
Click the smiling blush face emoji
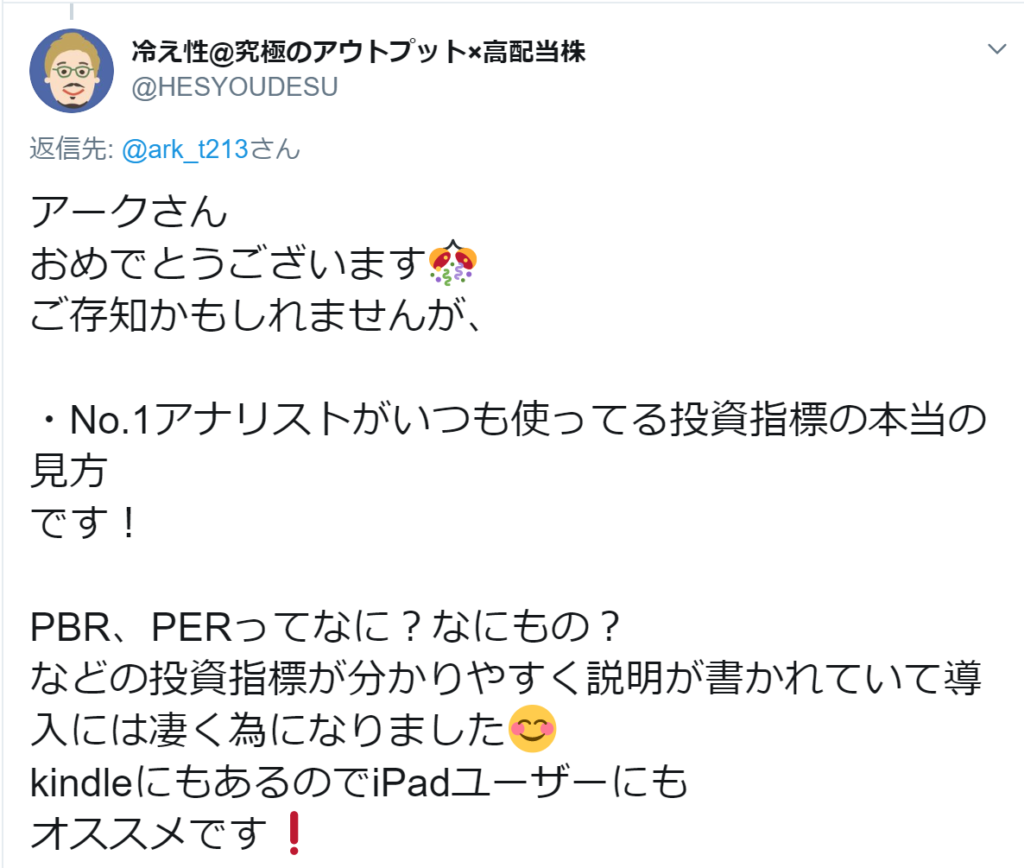532,729
